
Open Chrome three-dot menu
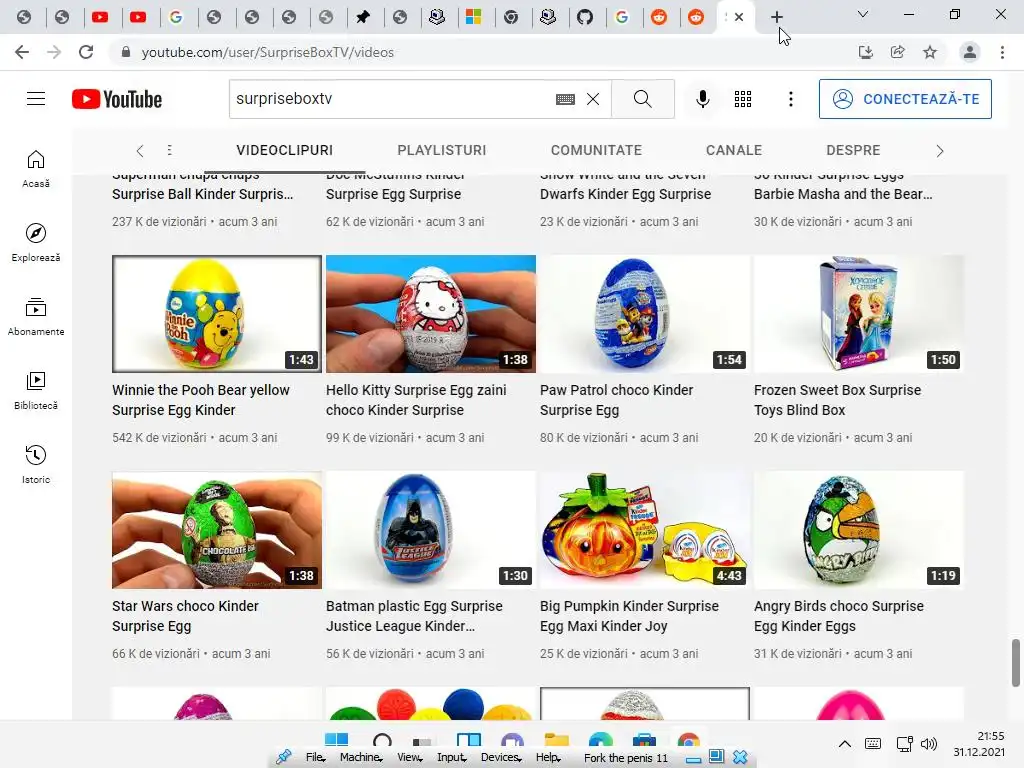click(1002, 52)
